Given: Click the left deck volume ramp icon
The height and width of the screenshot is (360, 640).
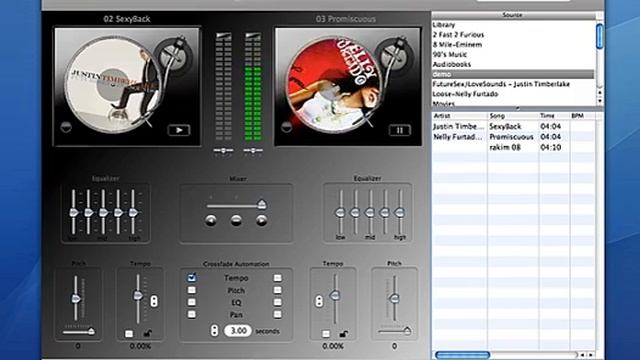Looking at the screenshot, I should (x=223, y=36).
